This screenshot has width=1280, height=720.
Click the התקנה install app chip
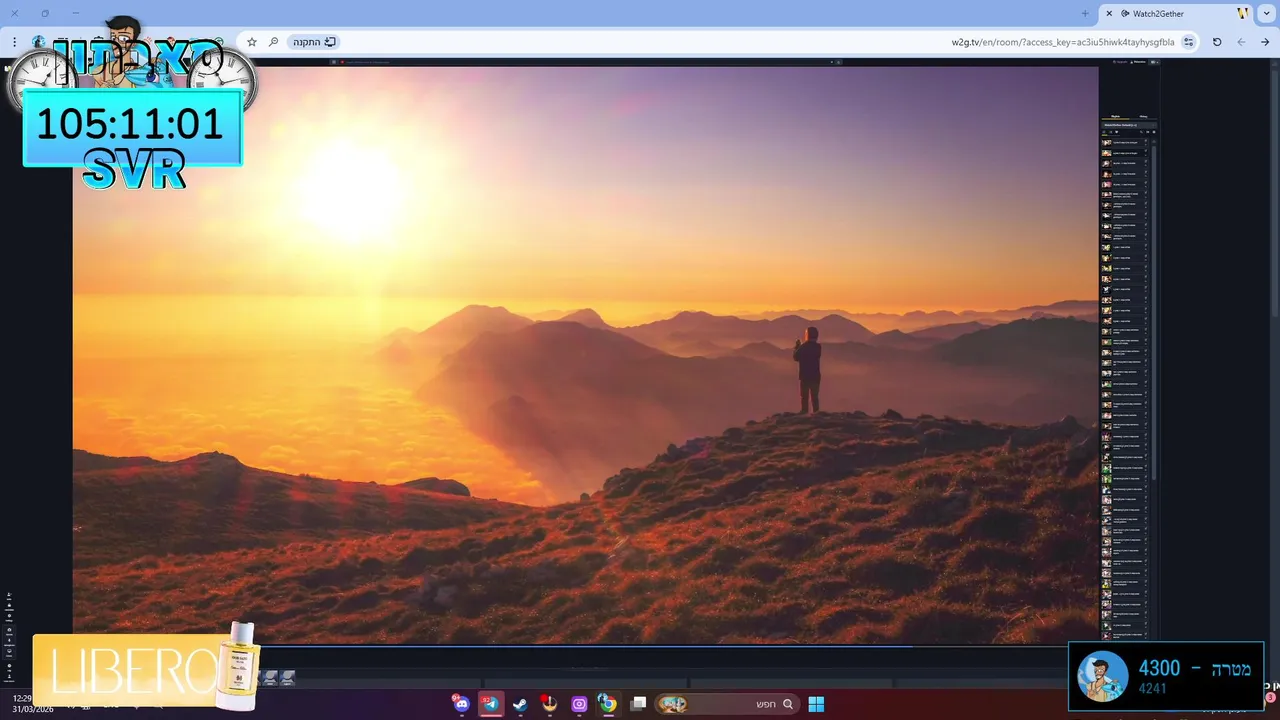tap(314, 42)
